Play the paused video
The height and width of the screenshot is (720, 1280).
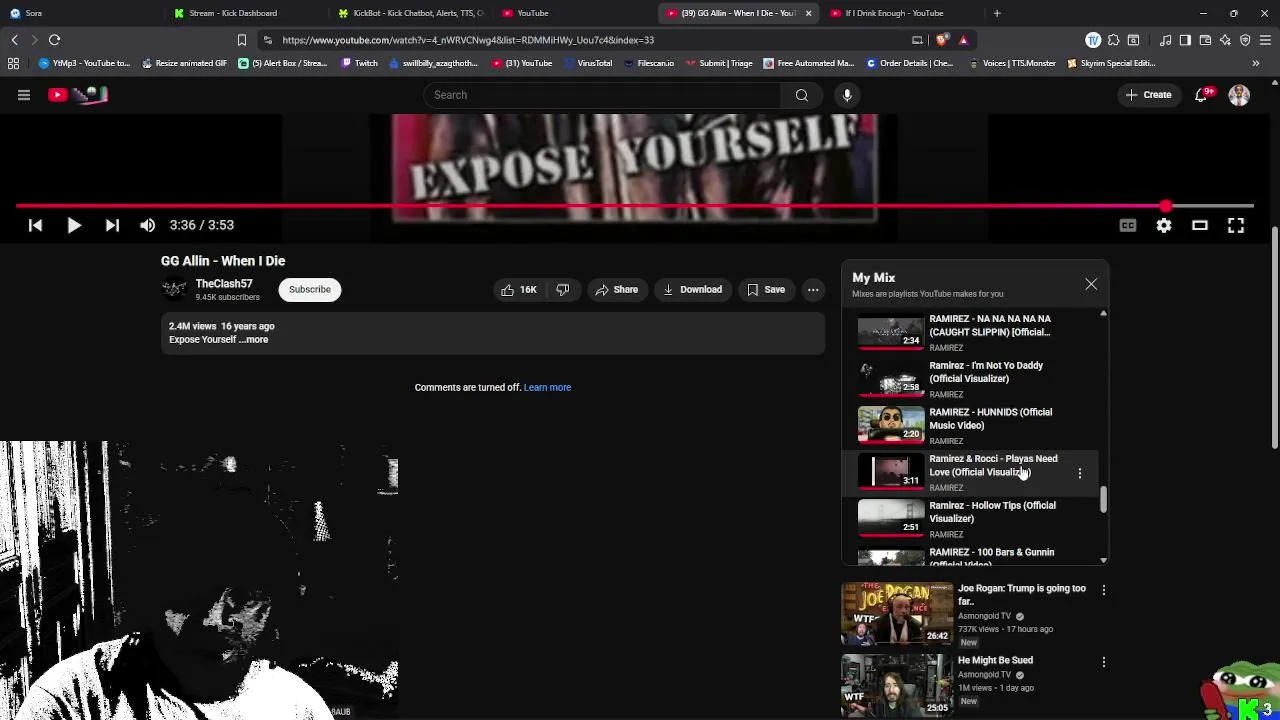74,226
